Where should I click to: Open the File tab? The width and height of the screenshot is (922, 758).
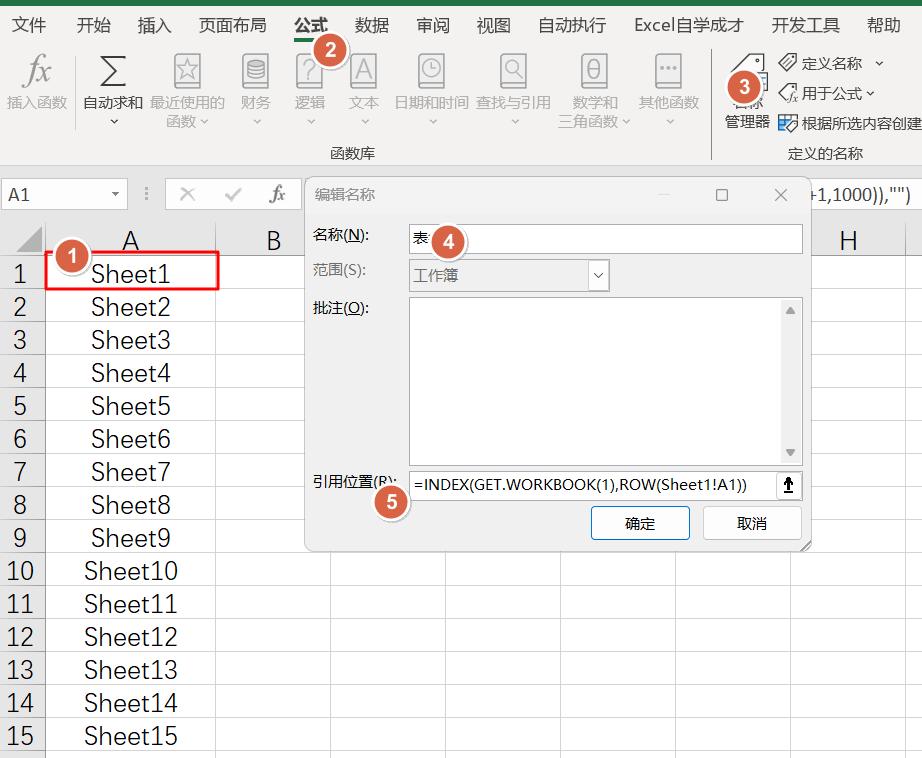pyautogui.click(x=29, y=25)
